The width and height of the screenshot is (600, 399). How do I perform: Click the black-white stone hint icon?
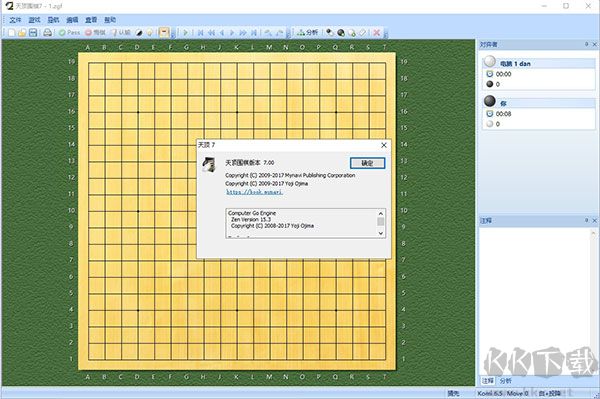point(139,33)
